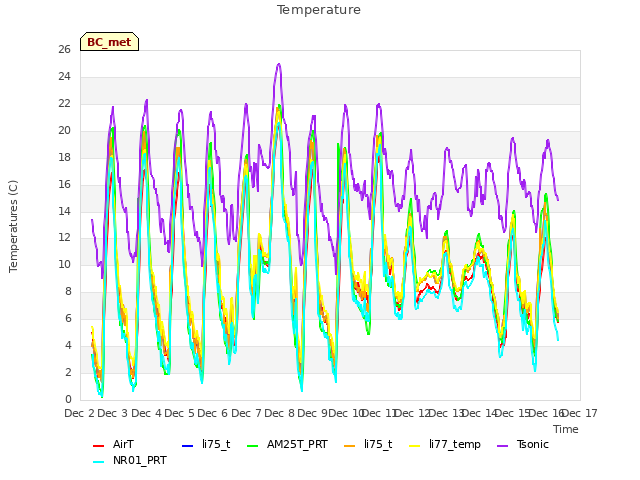Image resolution: width=640 pixels, height=480 pixels.
Task: Click the 26 y-axis tick label
Action: click(x=64, y=50)
